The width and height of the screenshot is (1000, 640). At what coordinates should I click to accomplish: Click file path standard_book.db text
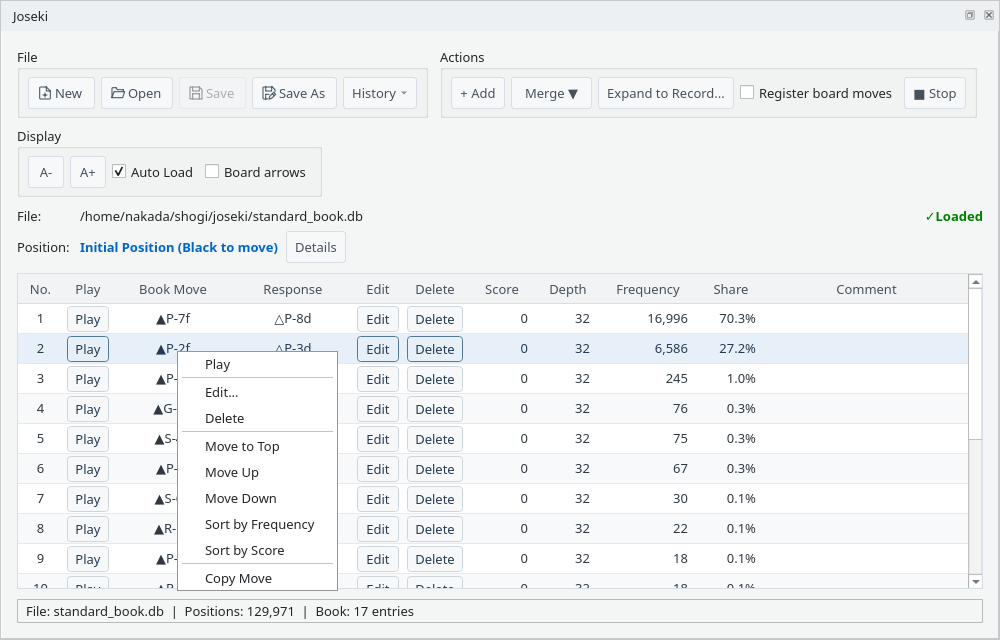point(221,217)
